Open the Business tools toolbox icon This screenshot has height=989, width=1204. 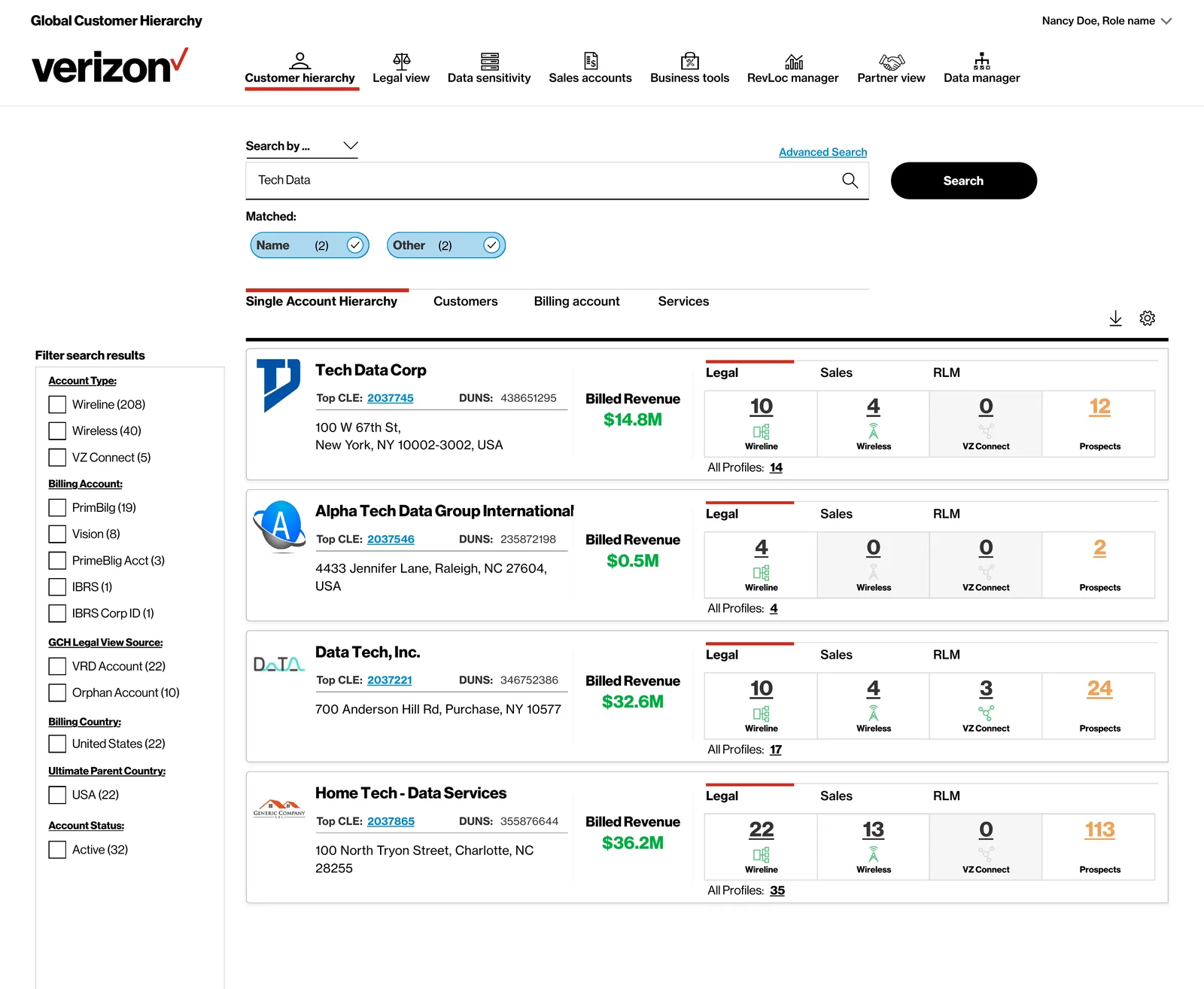(690, 60)
